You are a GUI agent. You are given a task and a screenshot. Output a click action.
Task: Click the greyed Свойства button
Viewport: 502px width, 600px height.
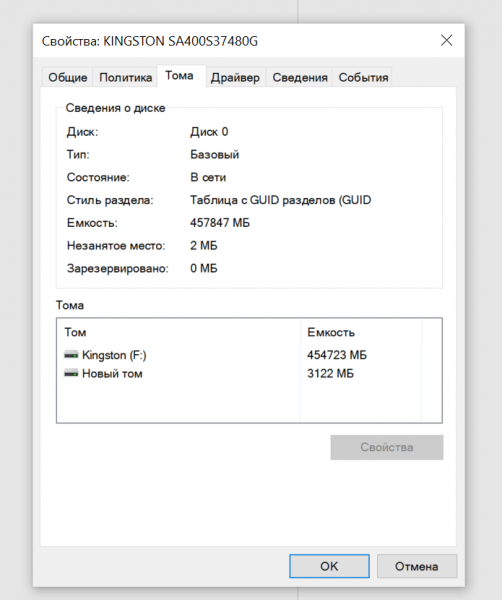pos(387,447)
